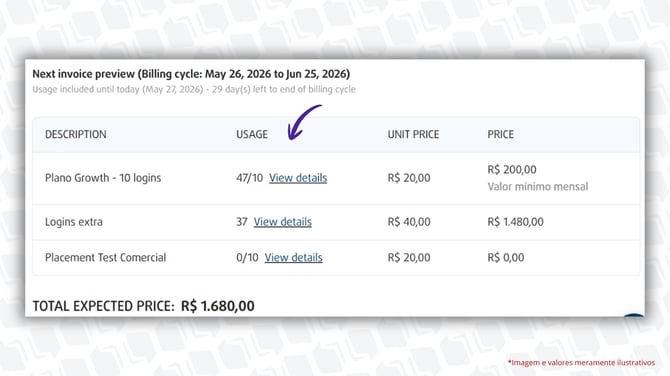Click the R$ 1.680,00 total amount
This screenshot has height=376, width=670.
point(217,306)
